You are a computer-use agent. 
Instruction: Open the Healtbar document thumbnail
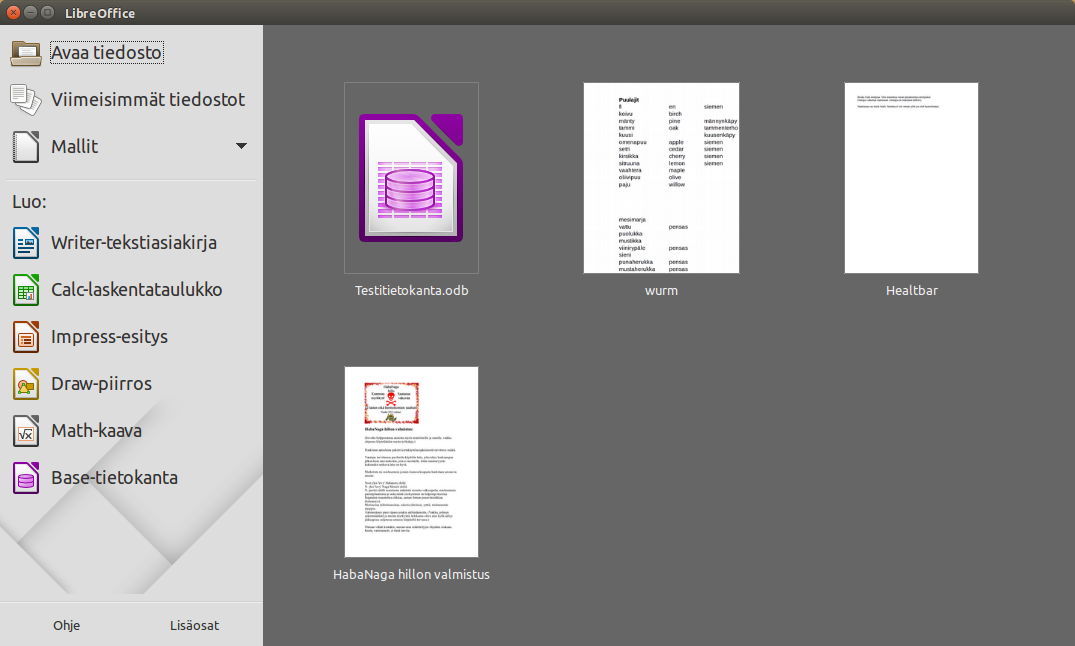pyautogui.click(x=911, y=178)
